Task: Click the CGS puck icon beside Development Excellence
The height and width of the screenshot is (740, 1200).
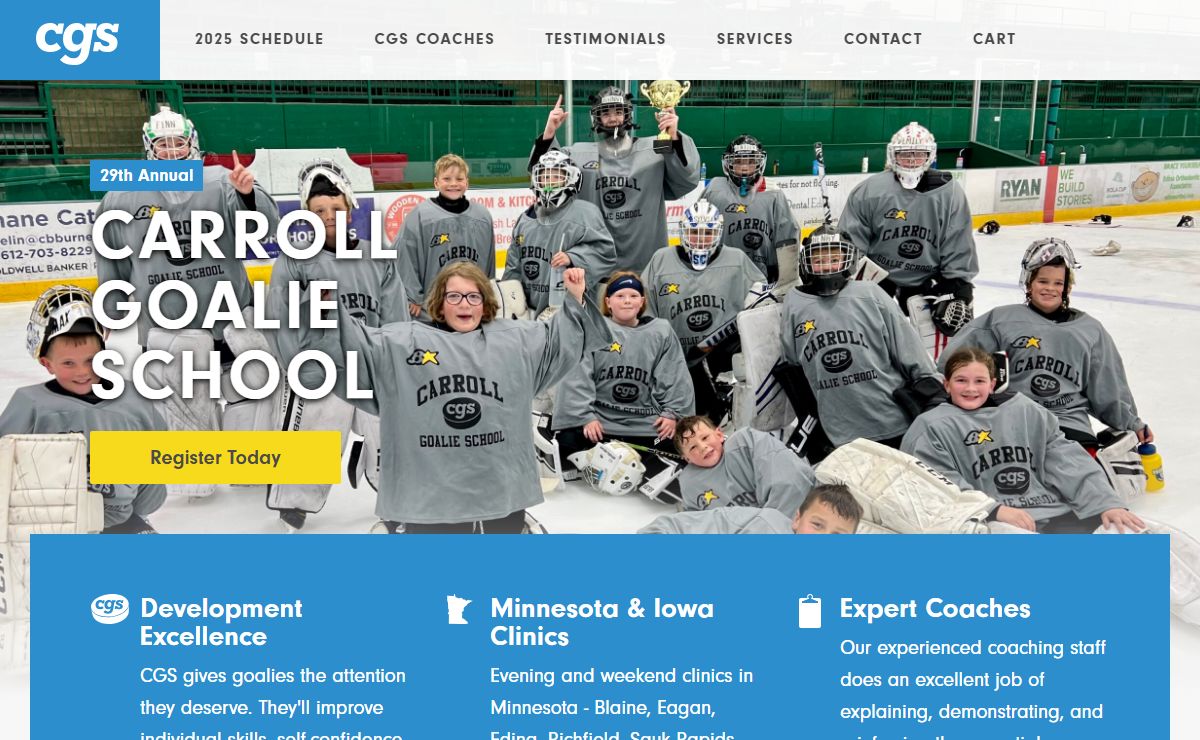Action: coord(110,608)
